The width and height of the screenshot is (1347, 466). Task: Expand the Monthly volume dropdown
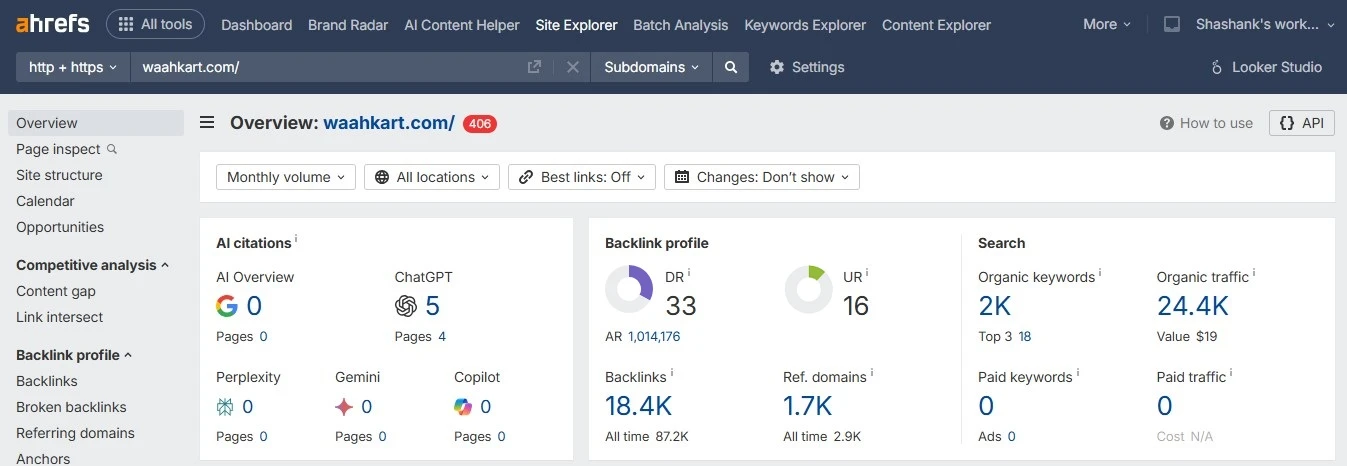[285, 177]
